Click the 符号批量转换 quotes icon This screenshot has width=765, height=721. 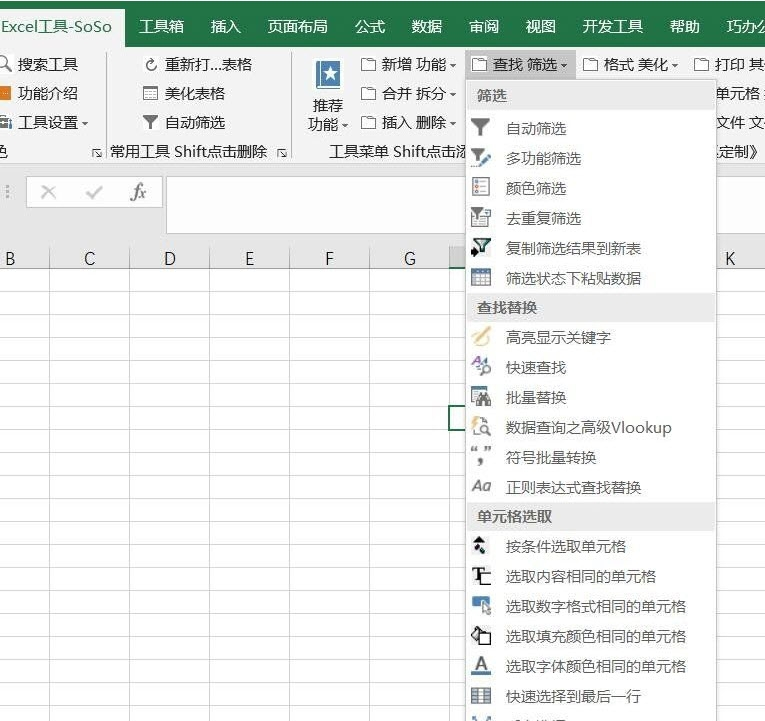click(x=481, y=456)
